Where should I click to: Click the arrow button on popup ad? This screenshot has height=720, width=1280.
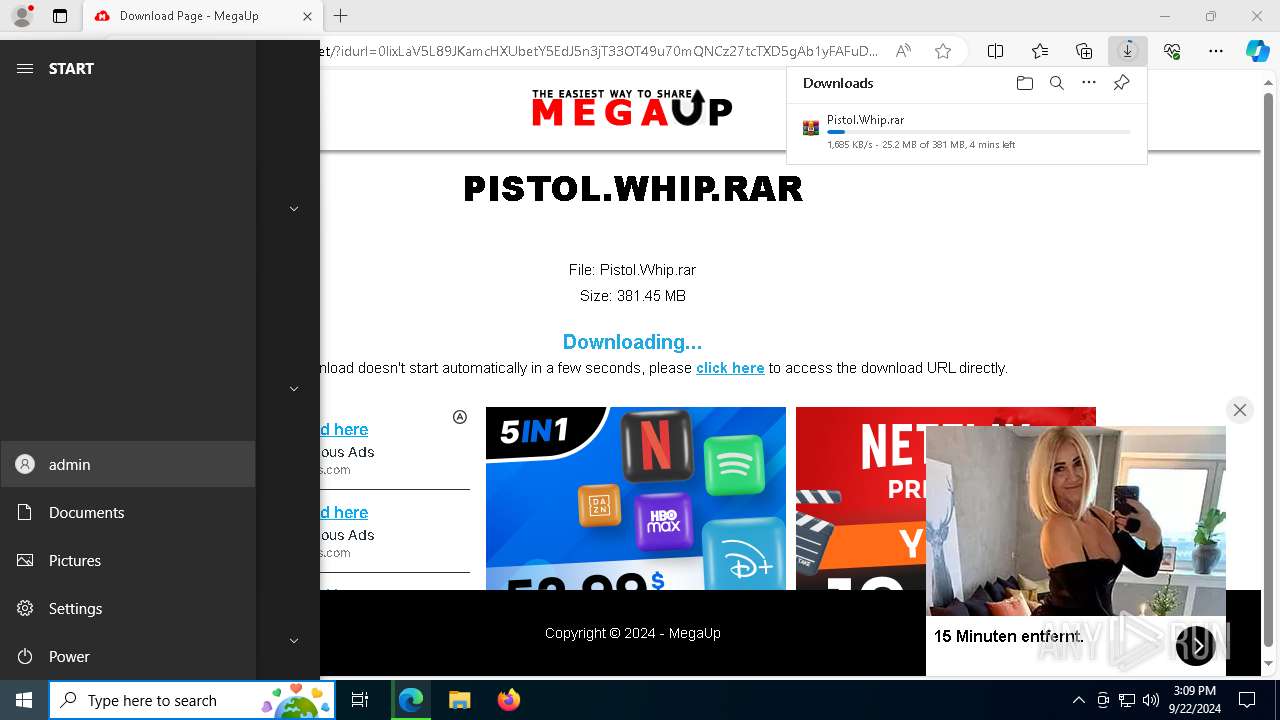tap(1196, 646)
